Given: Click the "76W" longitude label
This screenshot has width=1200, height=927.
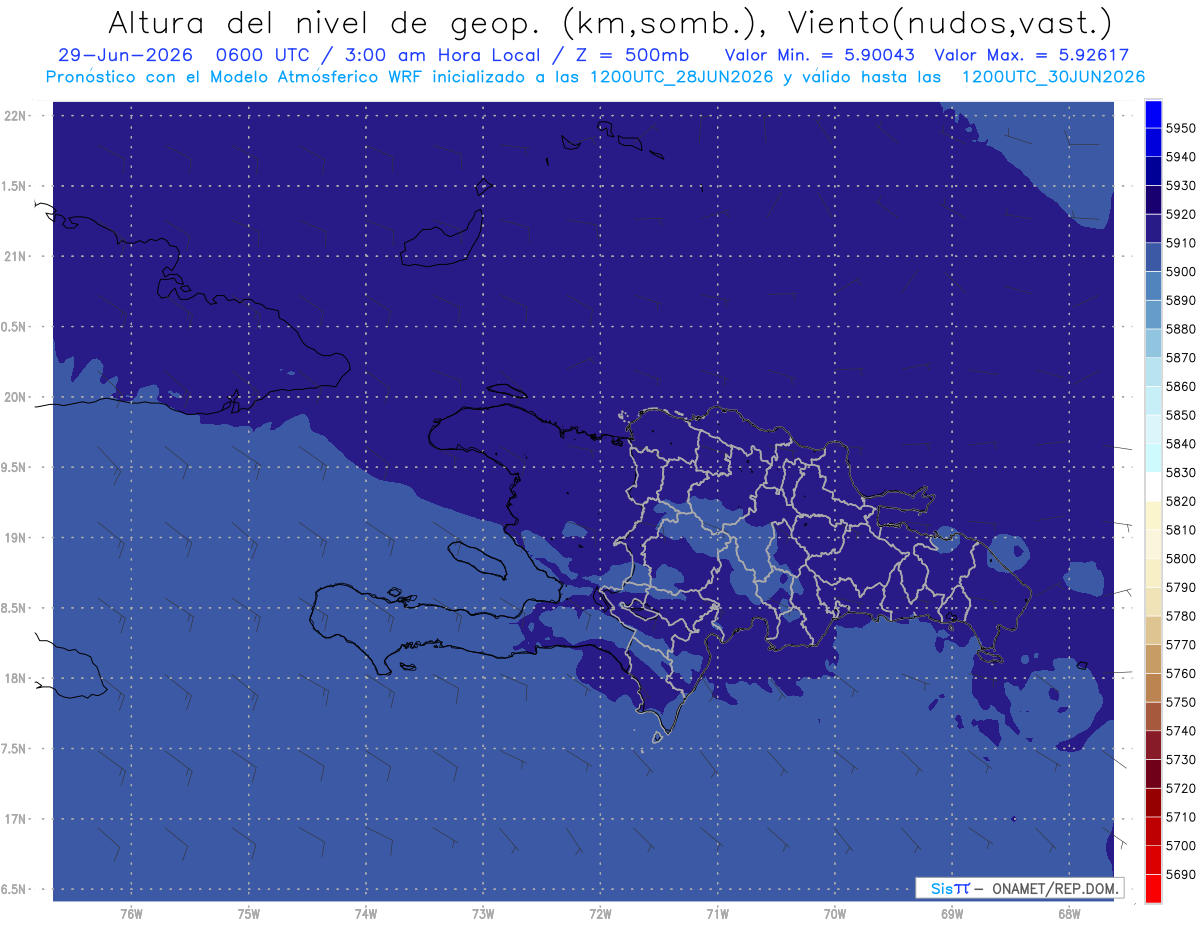Looking at the screenshot, I should tap(131, 914).
